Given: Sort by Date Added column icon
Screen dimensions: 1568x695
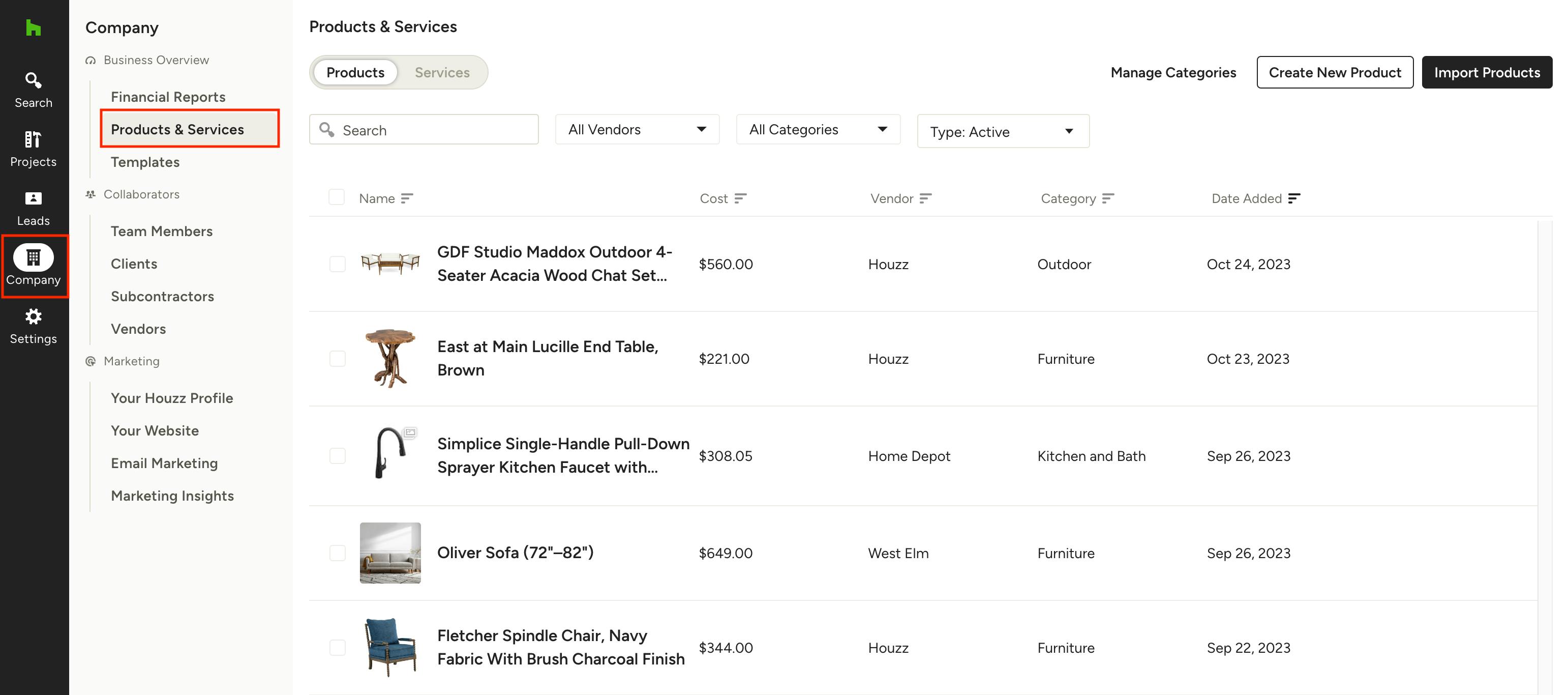Looking at the screenshot, I should coord(1294,198).
